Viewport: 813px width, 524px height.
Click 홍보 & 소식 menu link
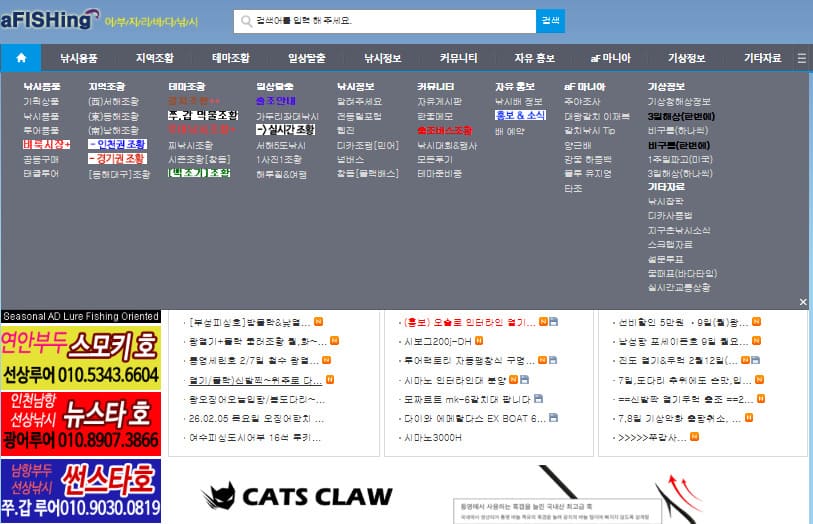(x=519, y=115)
